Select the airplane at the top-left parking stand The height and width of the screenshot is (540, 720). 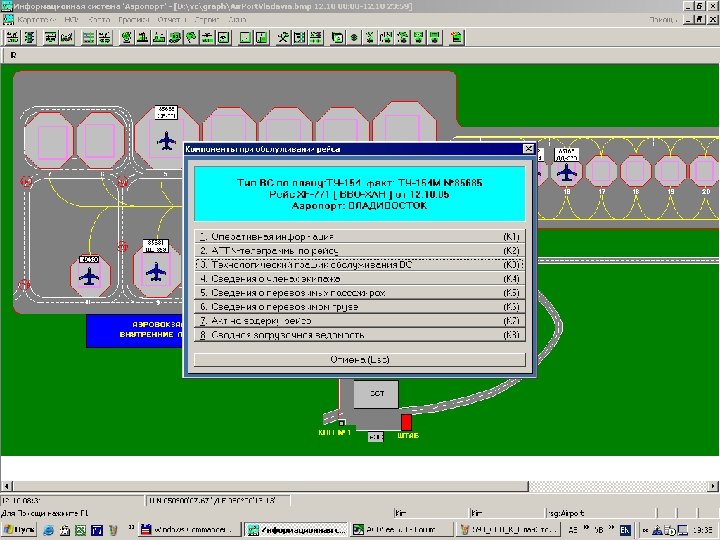coord(166,139)
